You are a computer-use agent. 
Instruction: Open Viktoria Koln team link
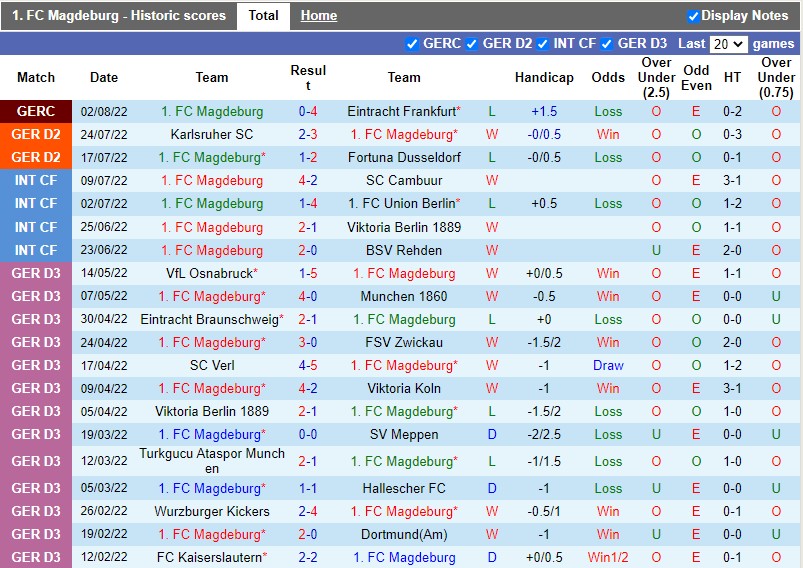404,389
